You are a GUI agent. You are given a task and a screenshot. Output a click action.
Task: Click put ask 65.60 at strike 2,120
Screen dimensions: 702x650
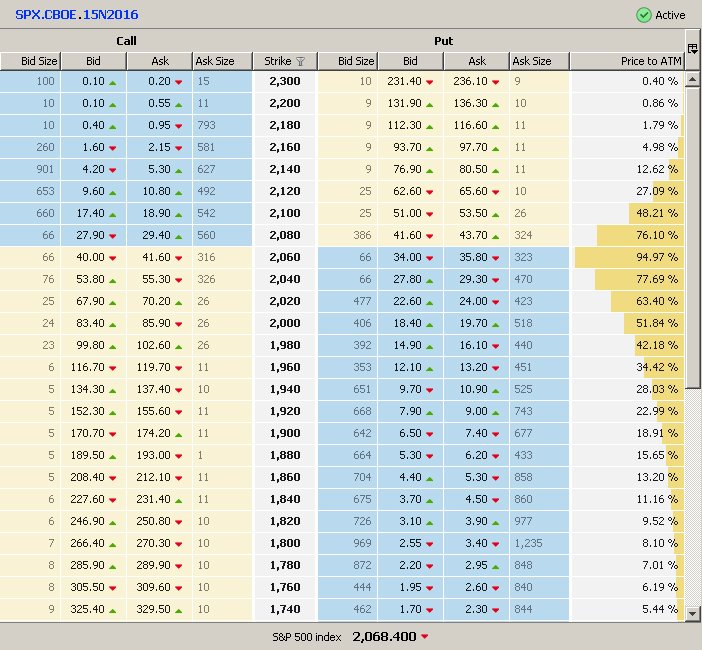pos(477,191)
